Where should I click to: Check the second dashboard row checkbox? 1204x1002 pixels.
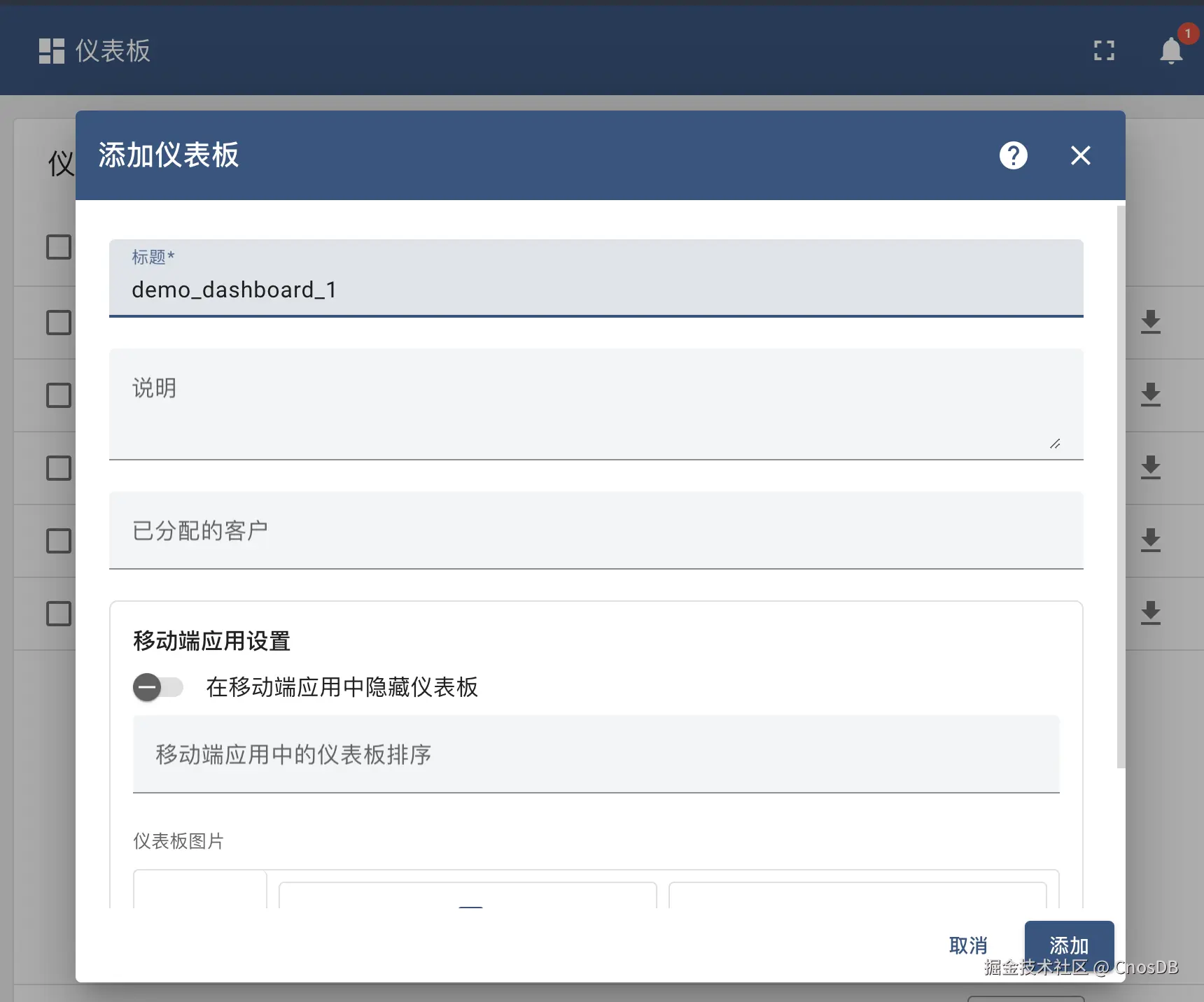58,323
